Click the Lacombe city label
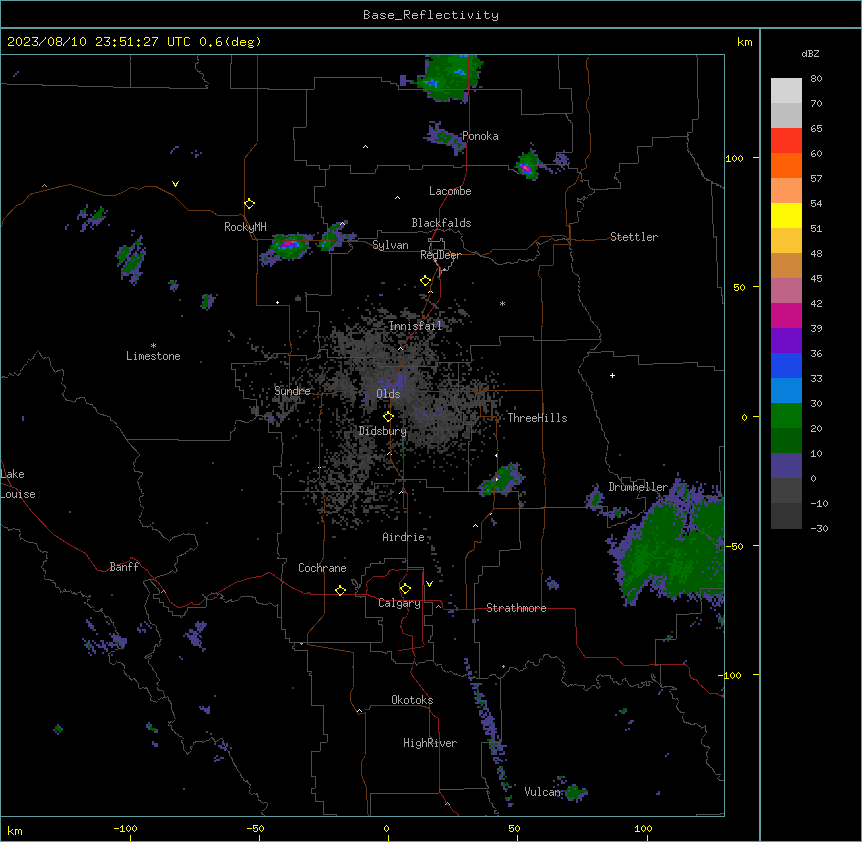Image resolution: width=862 pixels, height=842 pixels. (x=450, y=191)
